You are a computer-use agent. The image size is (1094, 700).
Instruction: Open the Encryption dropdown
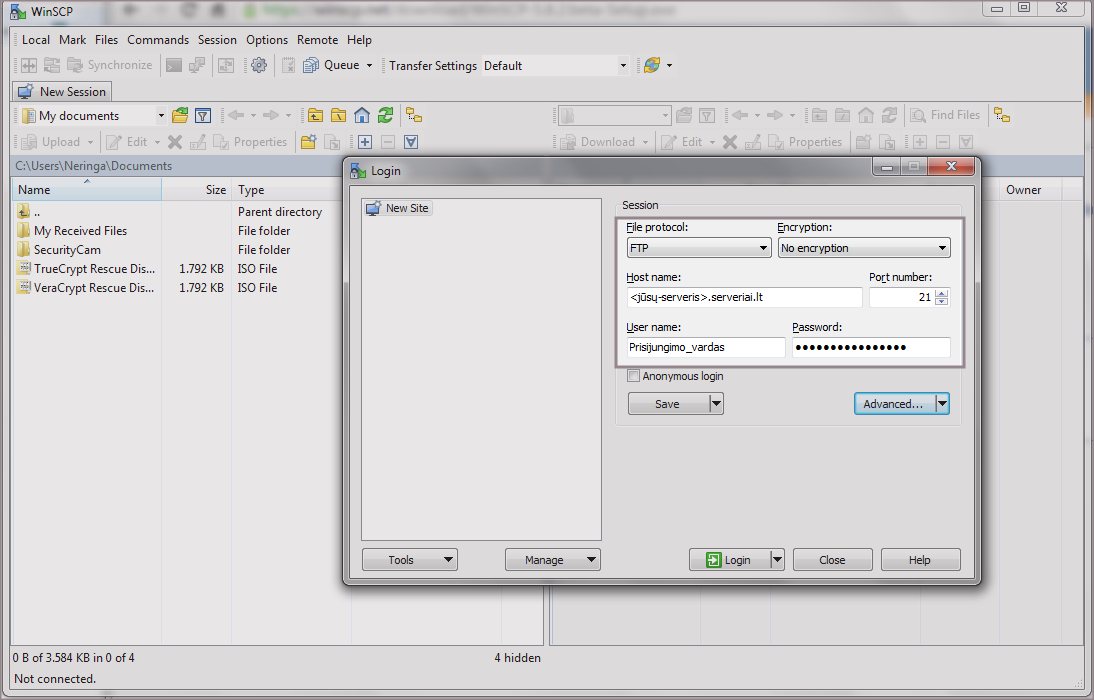point(864,248)
